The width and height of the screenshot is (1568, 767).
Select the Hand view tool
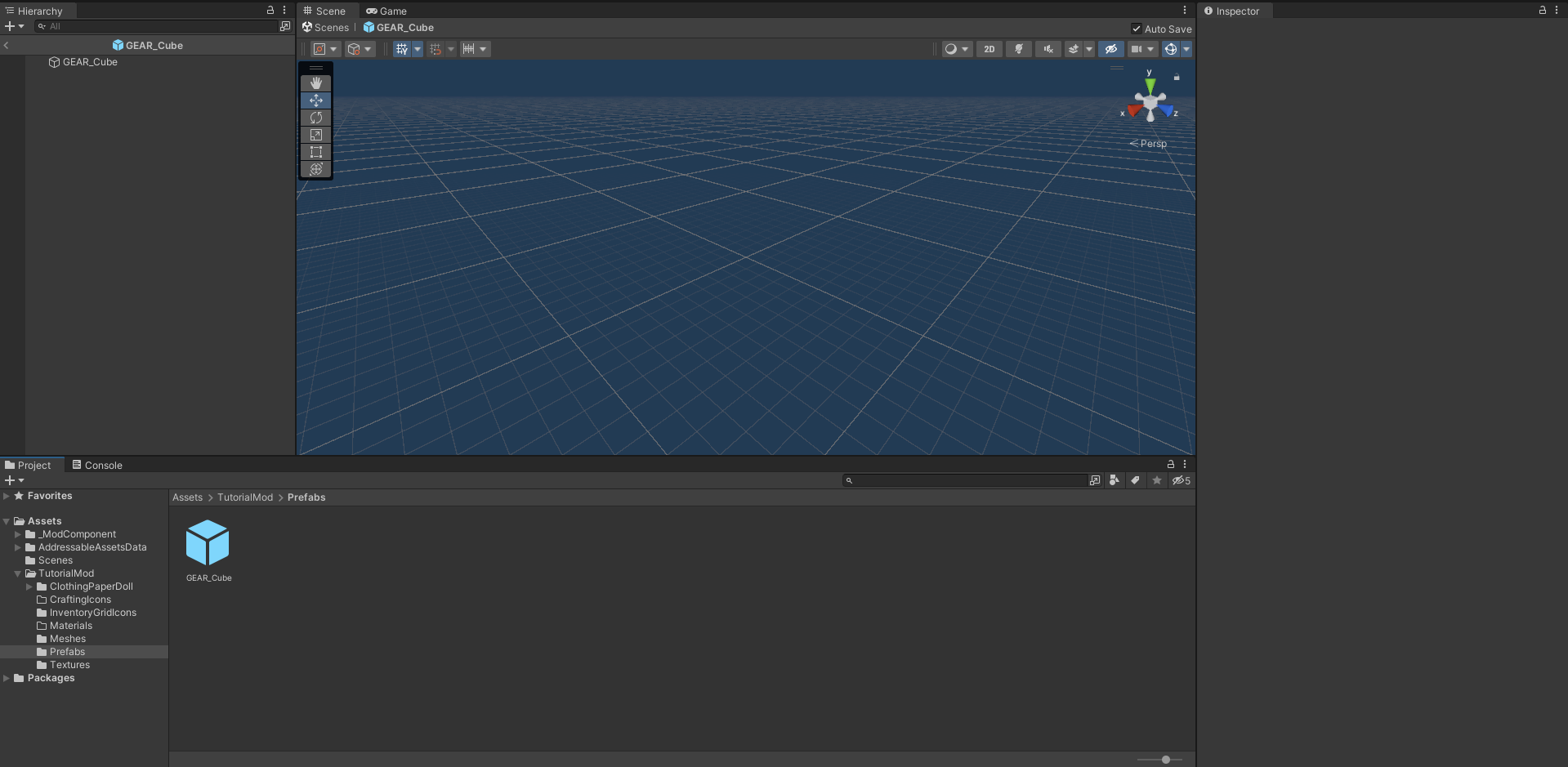(x=316, y=83)
